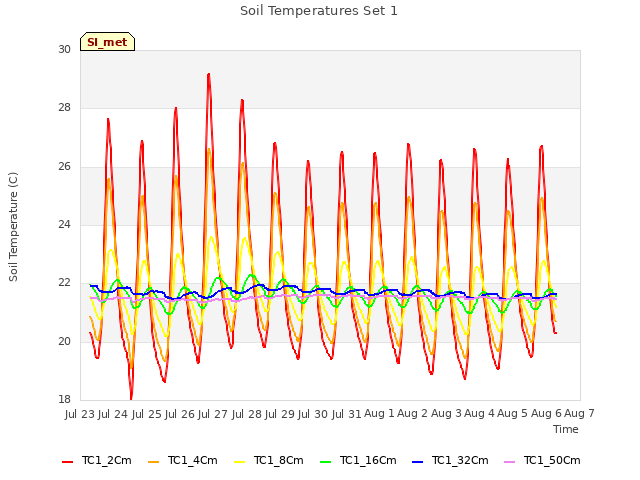Click the violet TC1_50Cm legend swatch
The width and height of the screenshot is (640, 480).
pyautogui.click(x=510, y=462)
